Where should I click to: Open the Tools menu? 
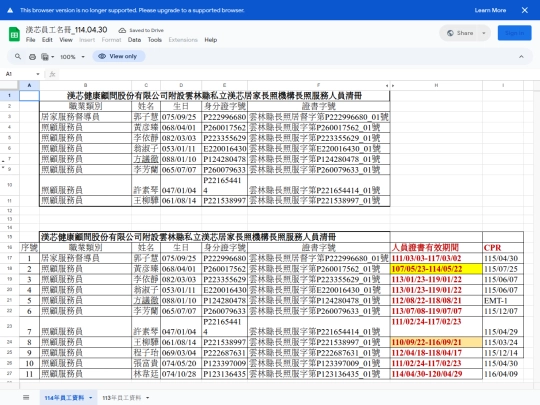coord(155,40)
